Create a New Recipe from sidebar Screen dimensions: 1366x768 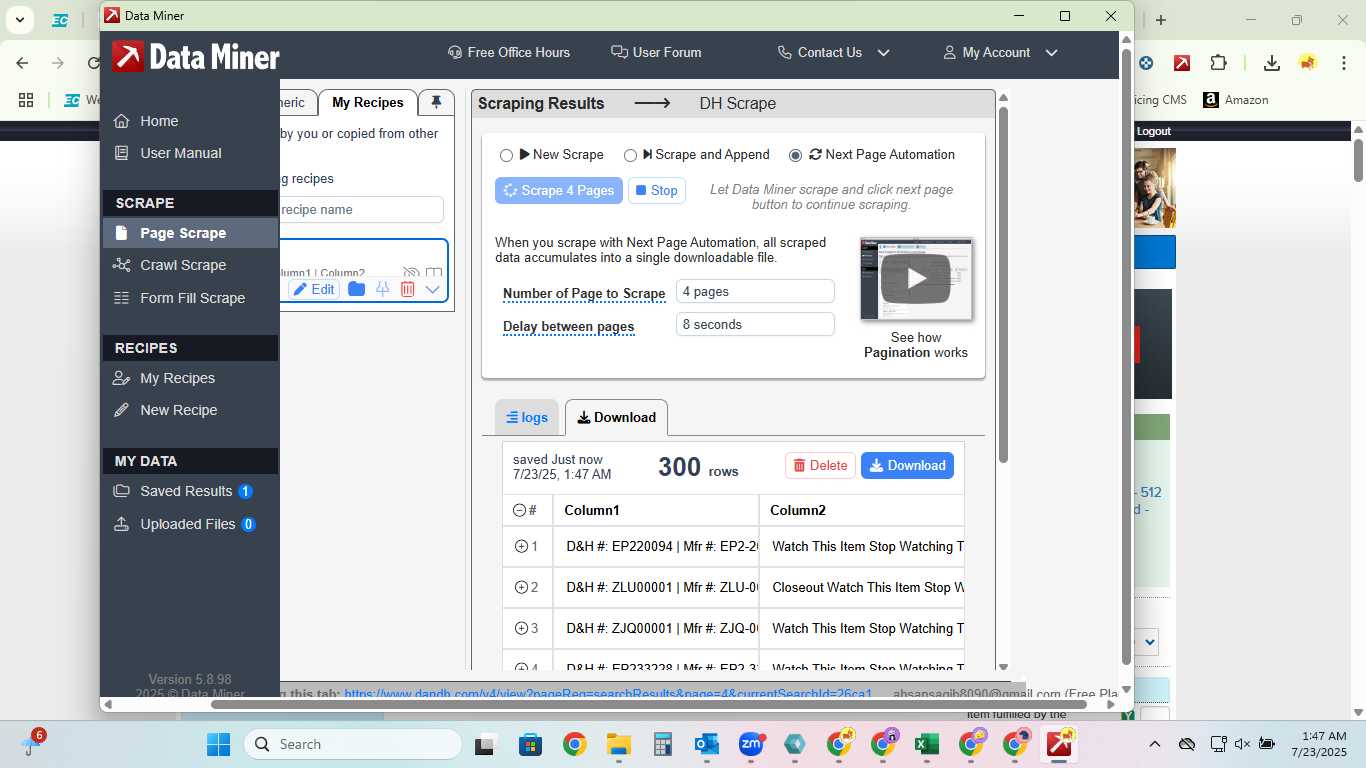coord(178,410)
